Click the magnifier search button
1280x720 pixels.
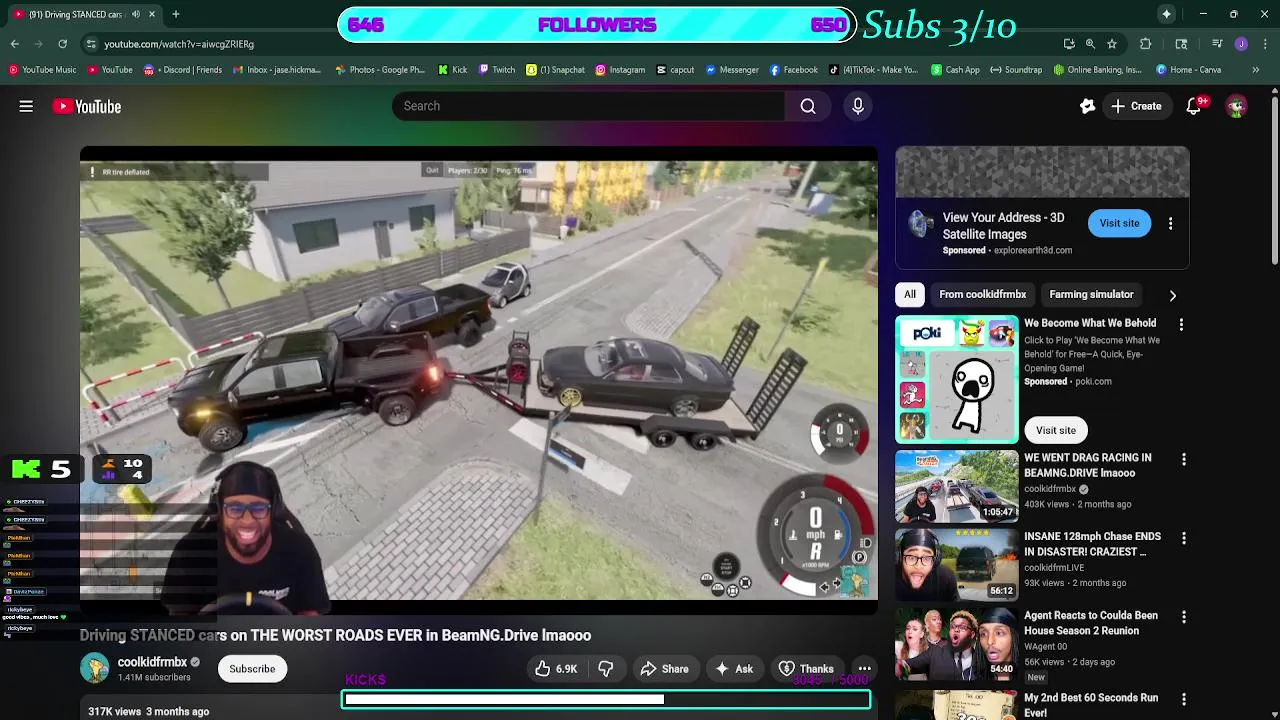click(808, 106)
